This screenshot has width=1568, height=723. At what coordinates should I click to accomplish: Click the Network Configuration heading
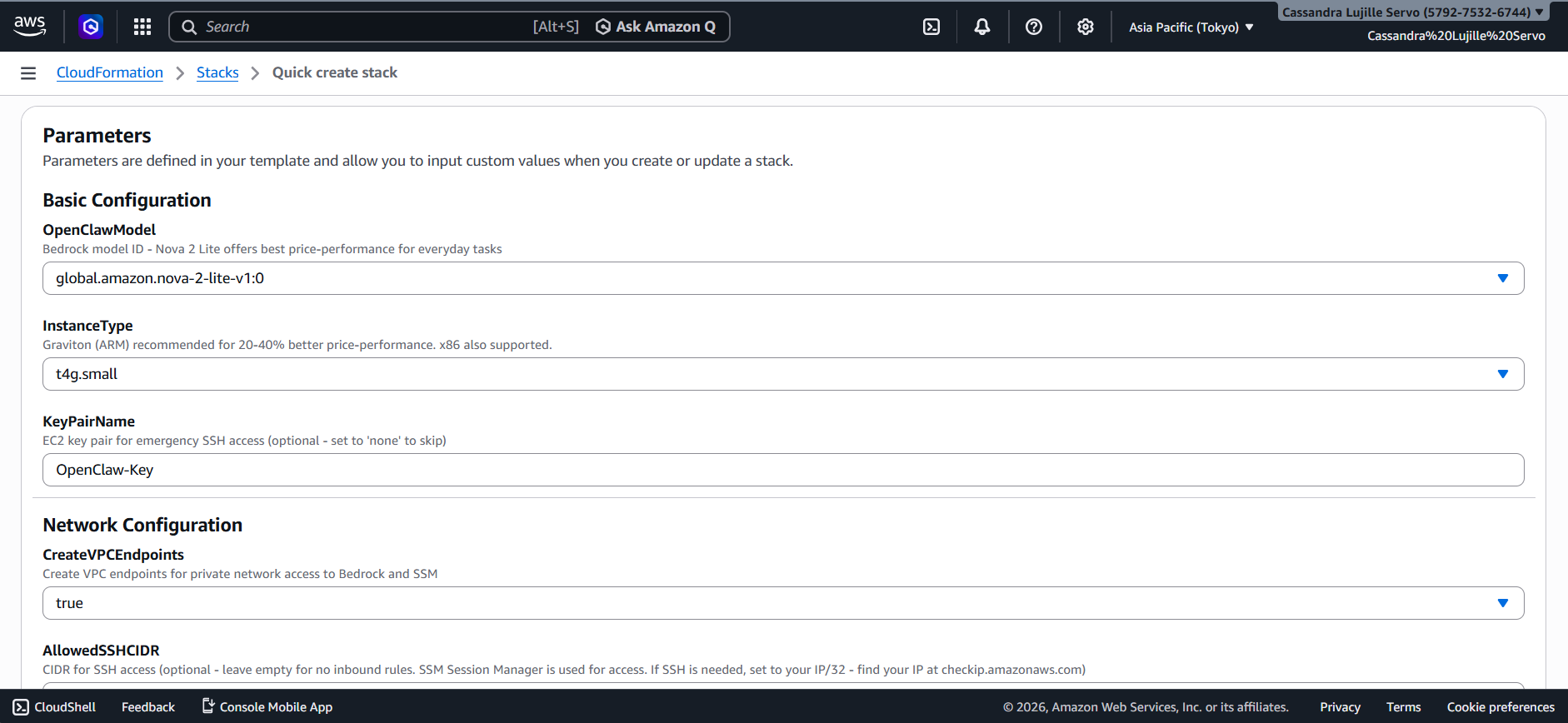142,525
